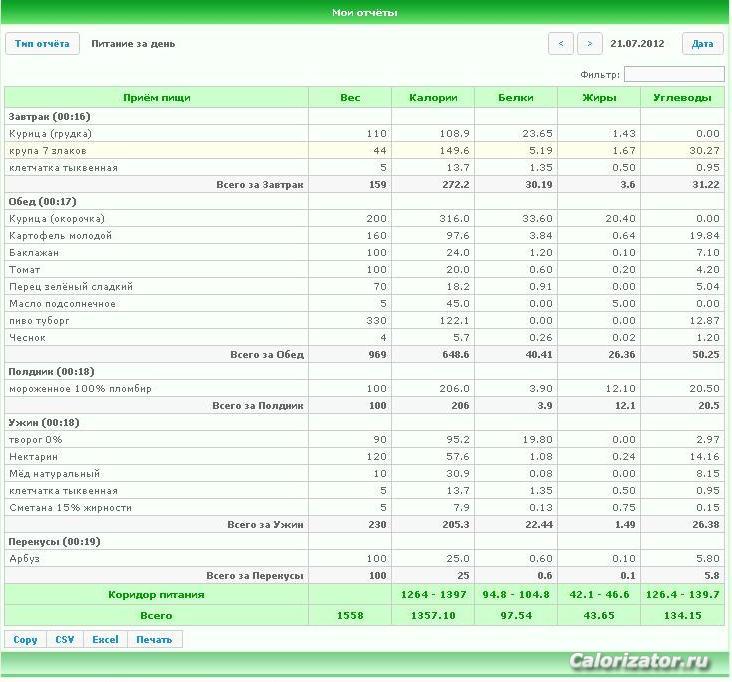Sort by Приём пищи column header
The image size is (732, 682).
point(156,98)
